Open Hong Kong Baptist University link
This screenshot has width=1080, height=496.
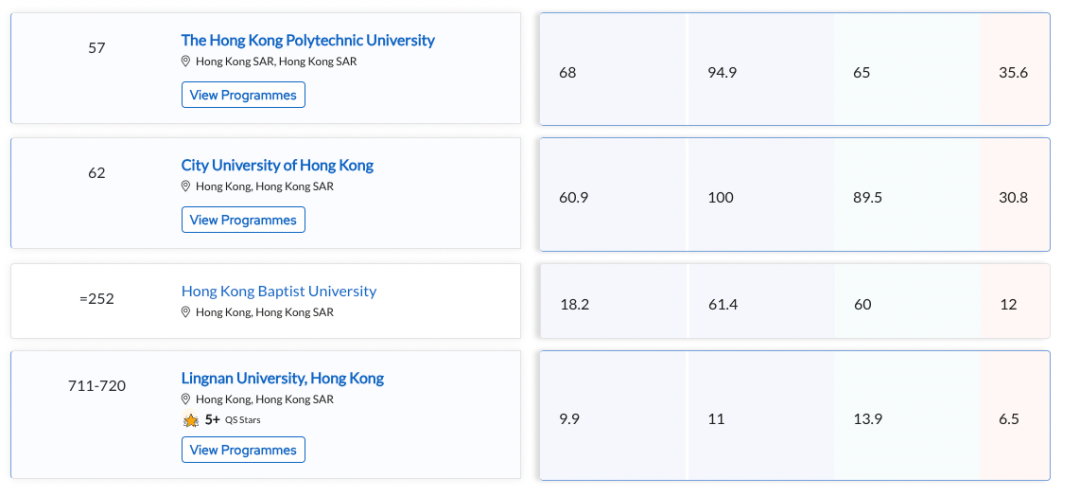279,291
